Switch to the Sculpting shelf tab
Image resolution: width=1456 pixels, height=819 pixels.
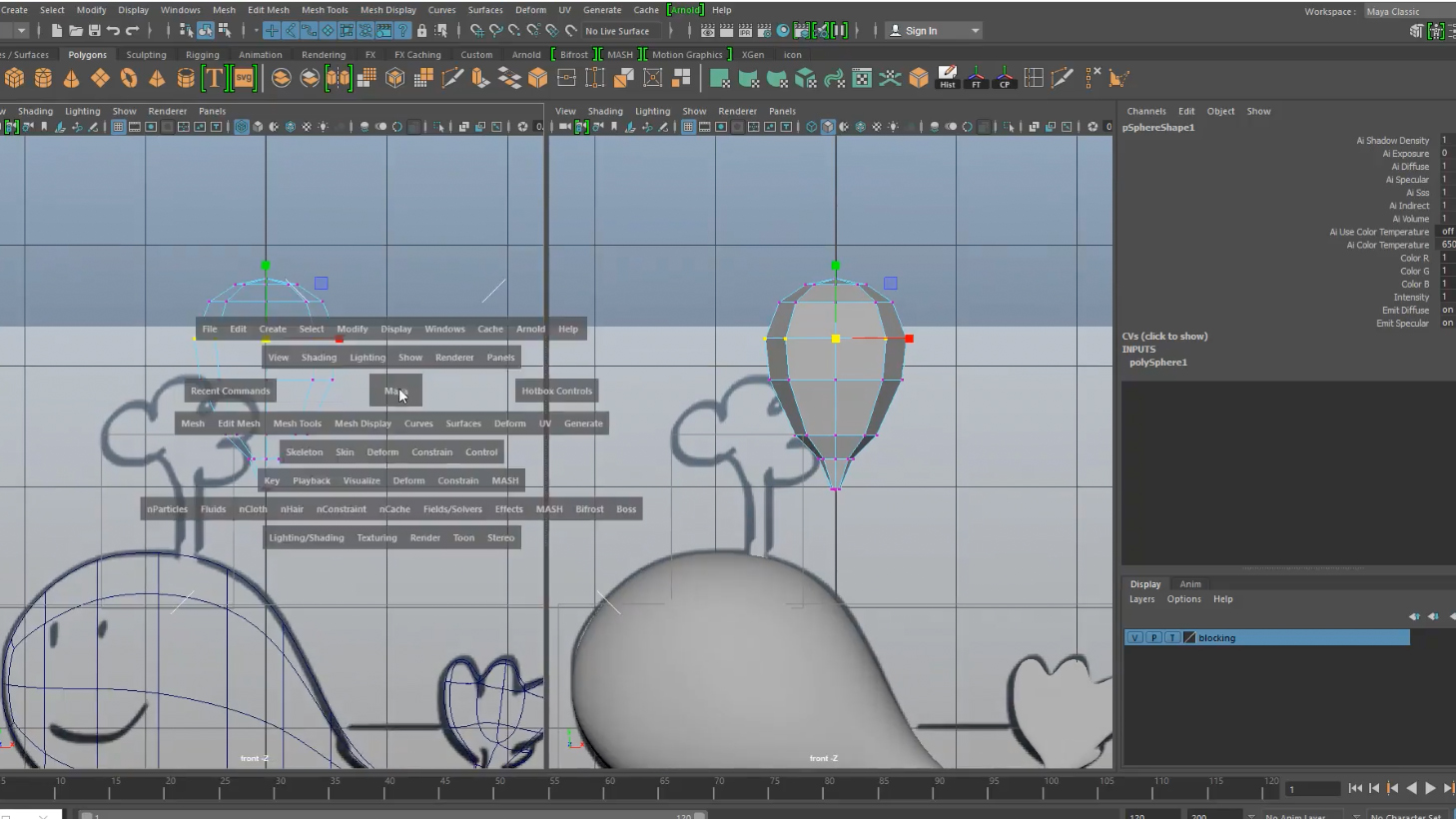[146, 55]
